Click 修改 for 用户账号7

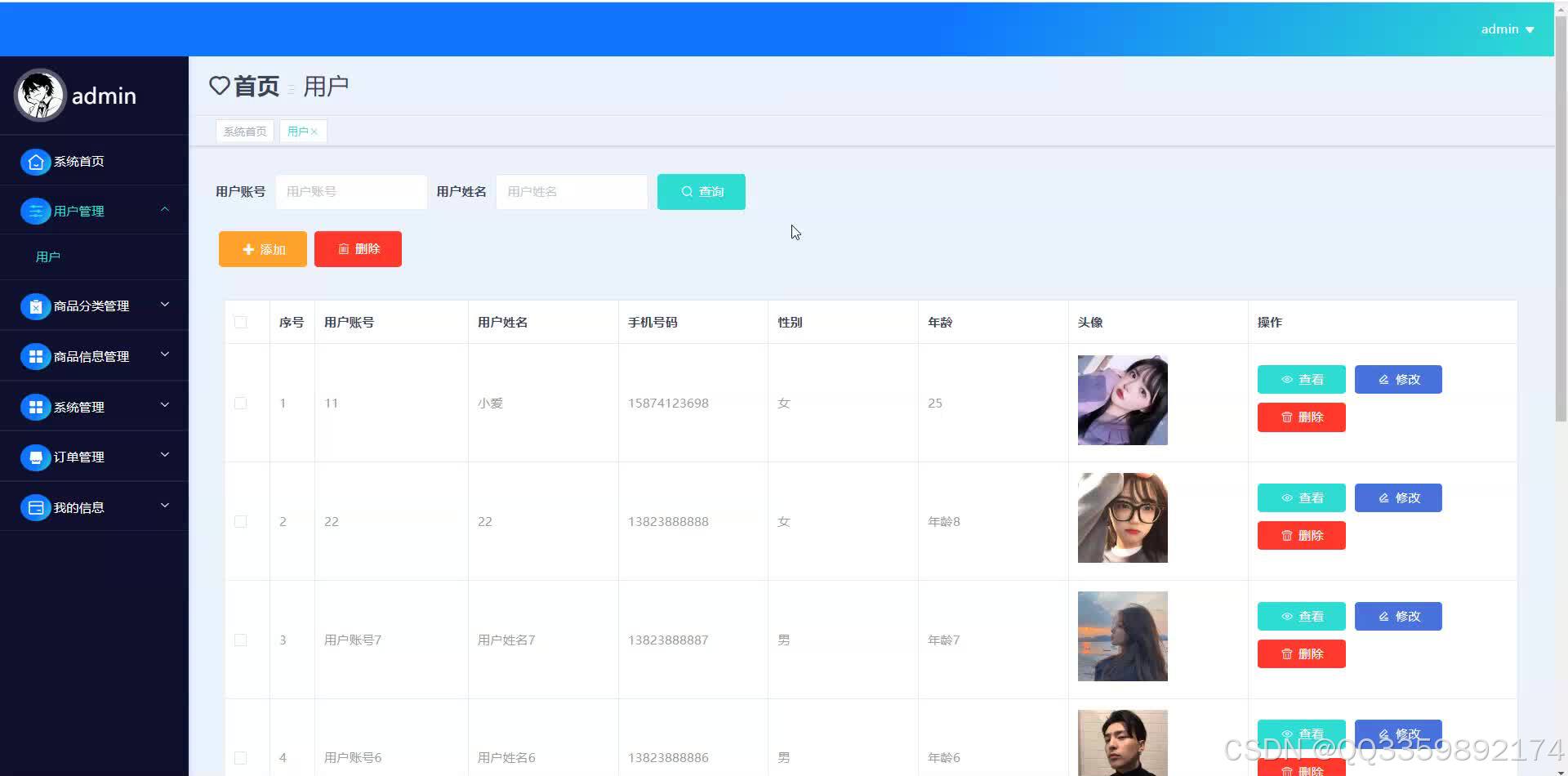click(1398, 617)
